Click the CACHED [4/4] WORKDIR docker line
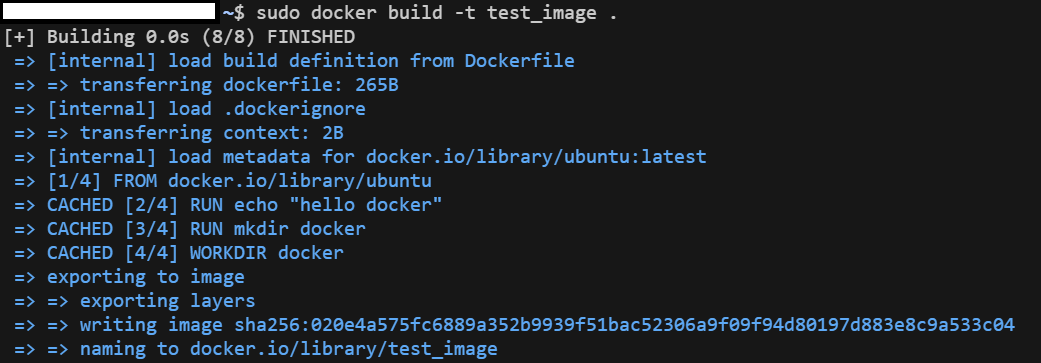 coord(179,253)
